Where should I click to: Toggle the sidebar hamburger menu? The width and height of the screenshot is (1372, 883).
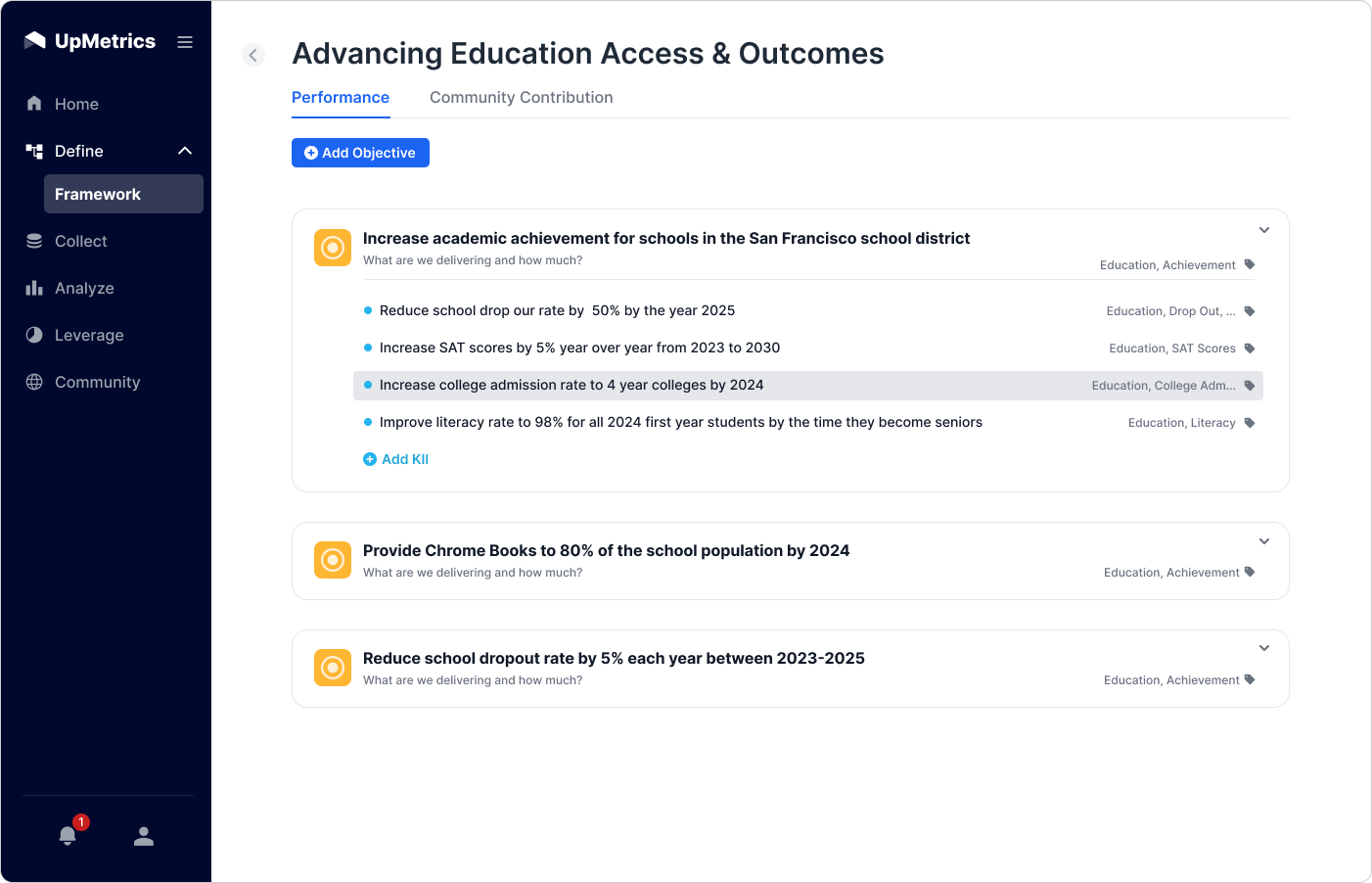(x=185, y=42)
